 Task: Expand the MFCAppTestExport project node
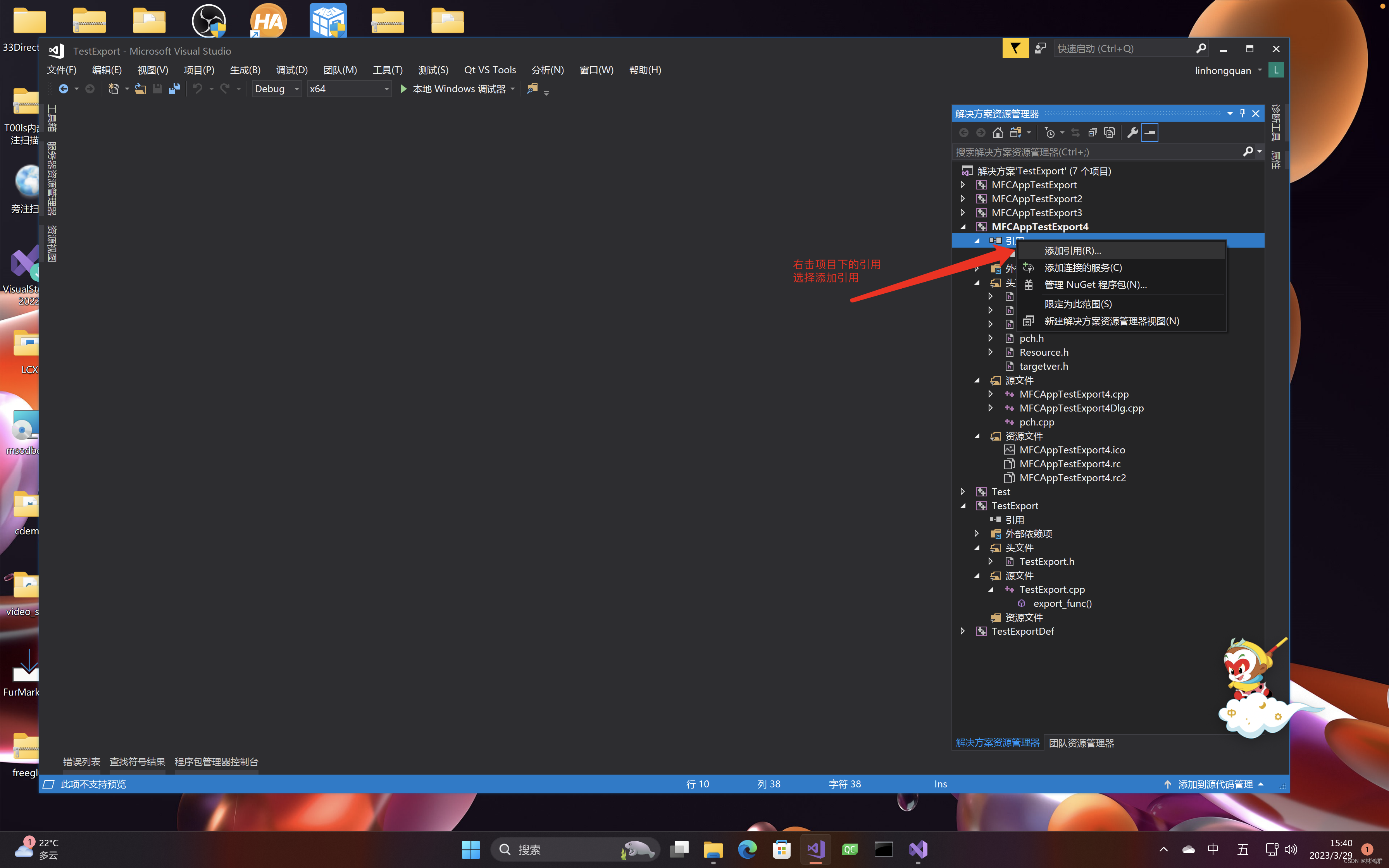click(x=963, y=185)
